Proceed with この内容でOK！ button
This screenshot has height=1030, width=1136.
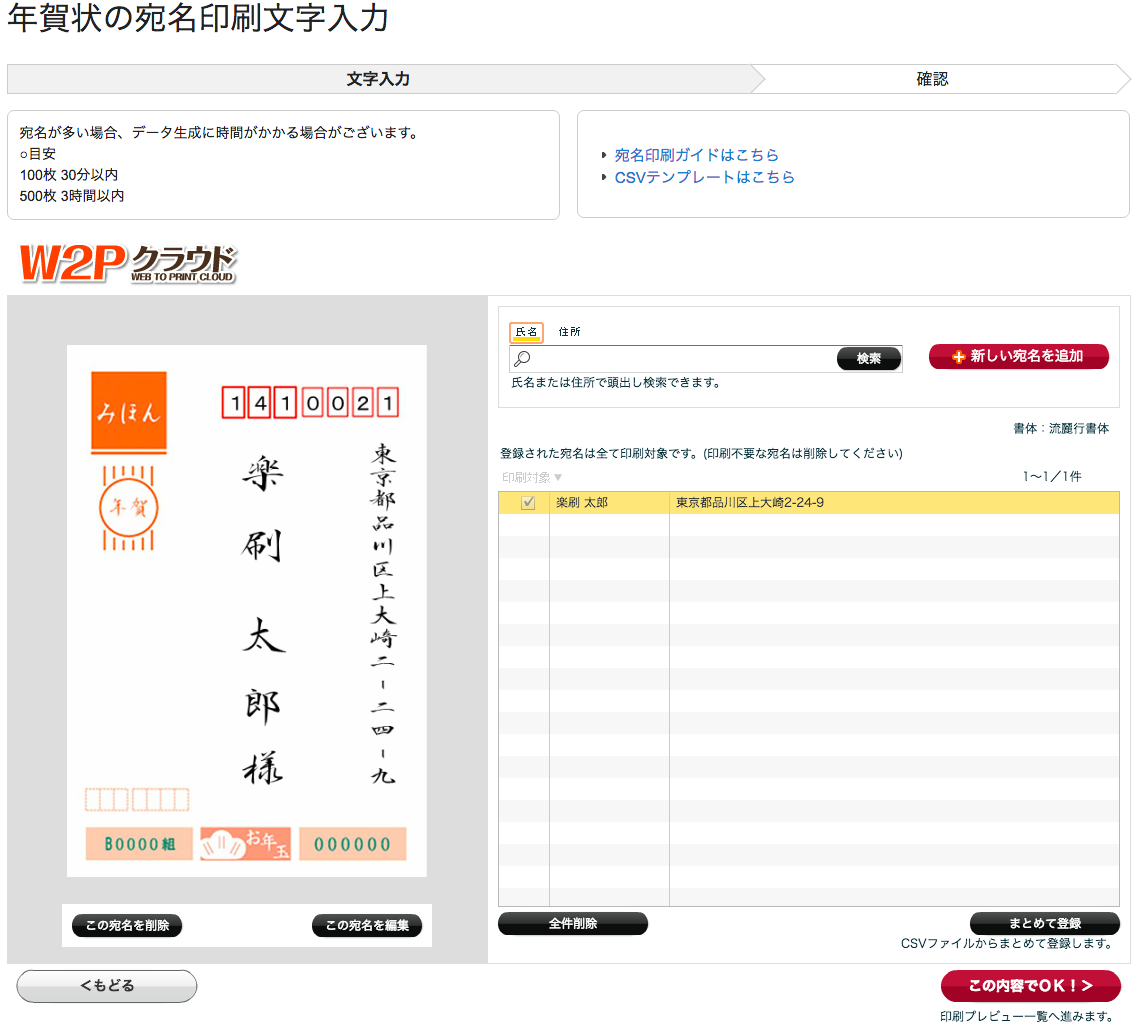tap(1030, 986)
